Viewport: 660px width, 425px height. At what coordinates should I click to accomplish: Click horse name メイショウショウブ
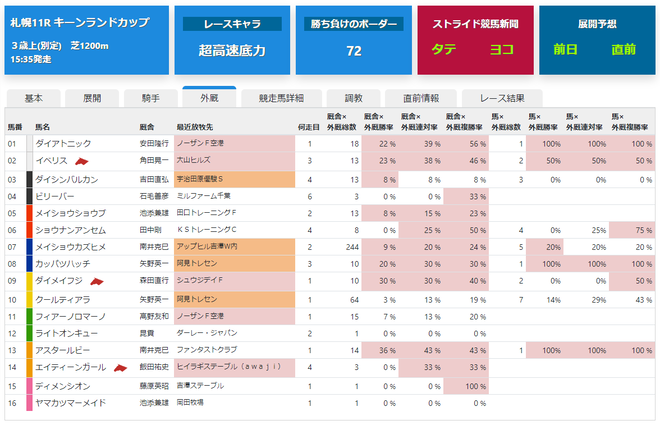(x=70, y=214)
